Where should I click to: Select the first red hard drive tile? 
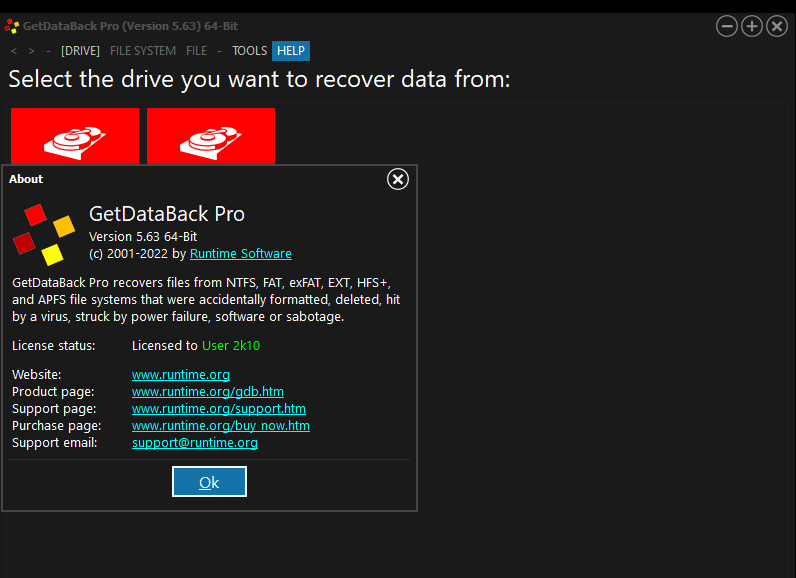coord(75,135)
